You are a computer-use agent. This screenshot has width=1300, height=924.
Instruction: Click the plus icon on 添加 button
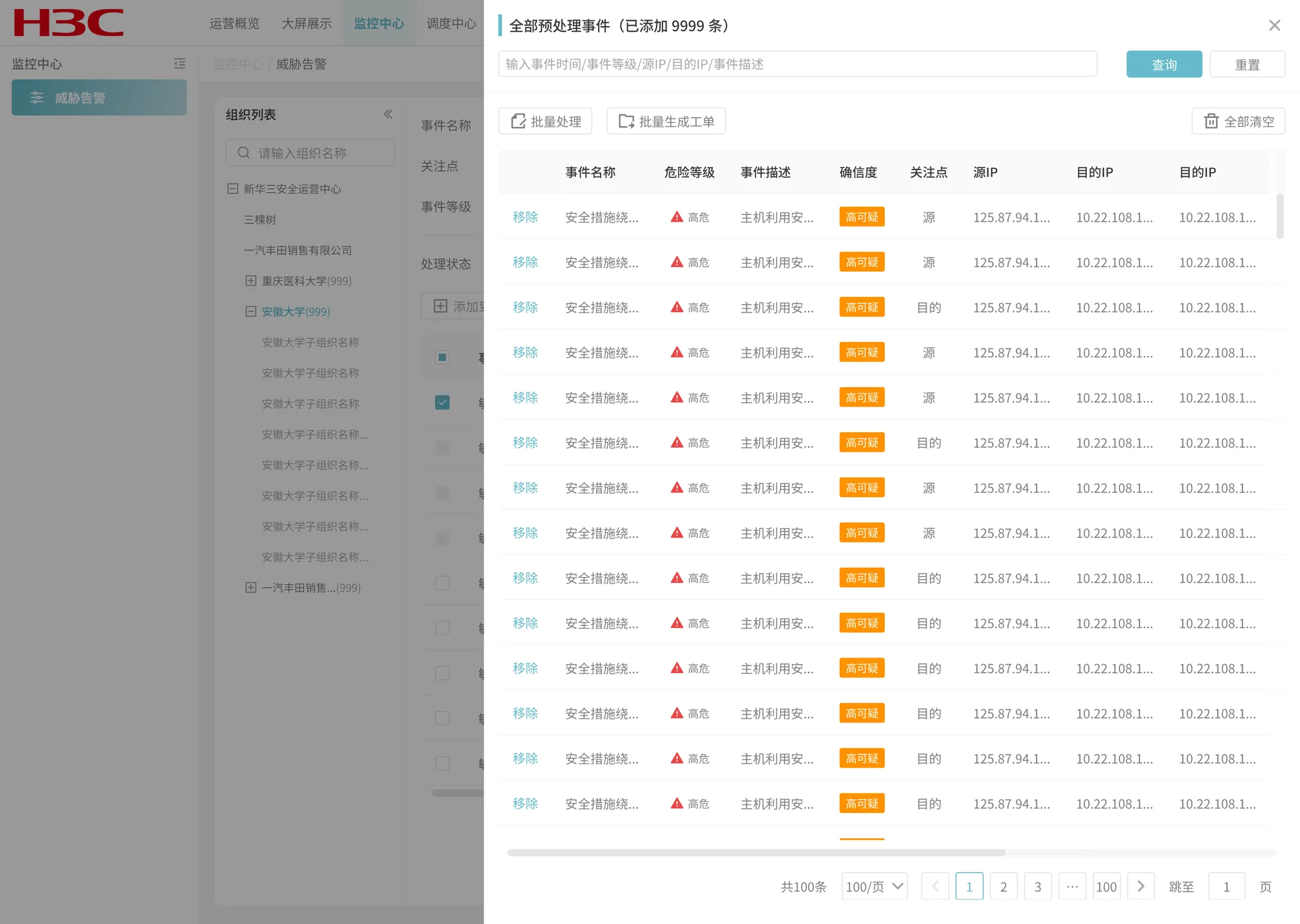[440, 306]
